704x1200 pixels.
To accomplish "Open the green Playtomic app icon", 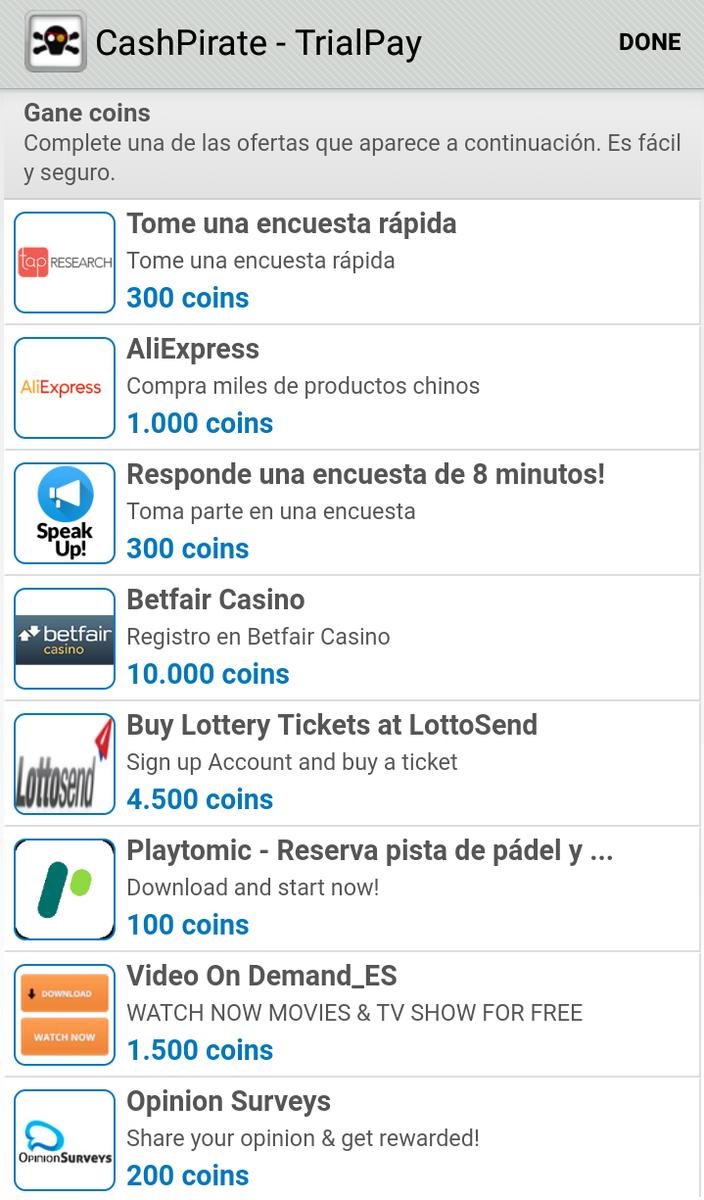I will [x=65, y=889].
